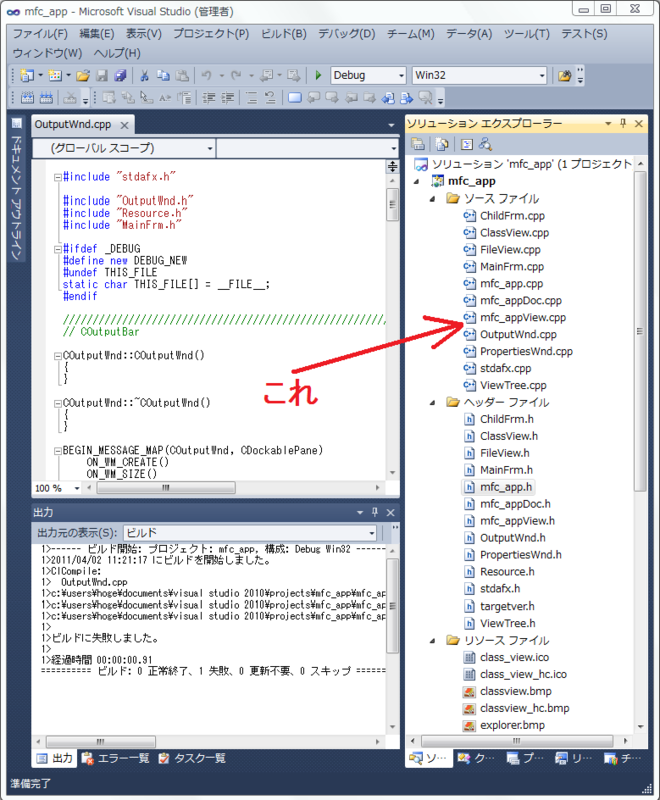Viewport: 660px width, 800px height.
Task: Open the File menu
Action: coord(40,34)
